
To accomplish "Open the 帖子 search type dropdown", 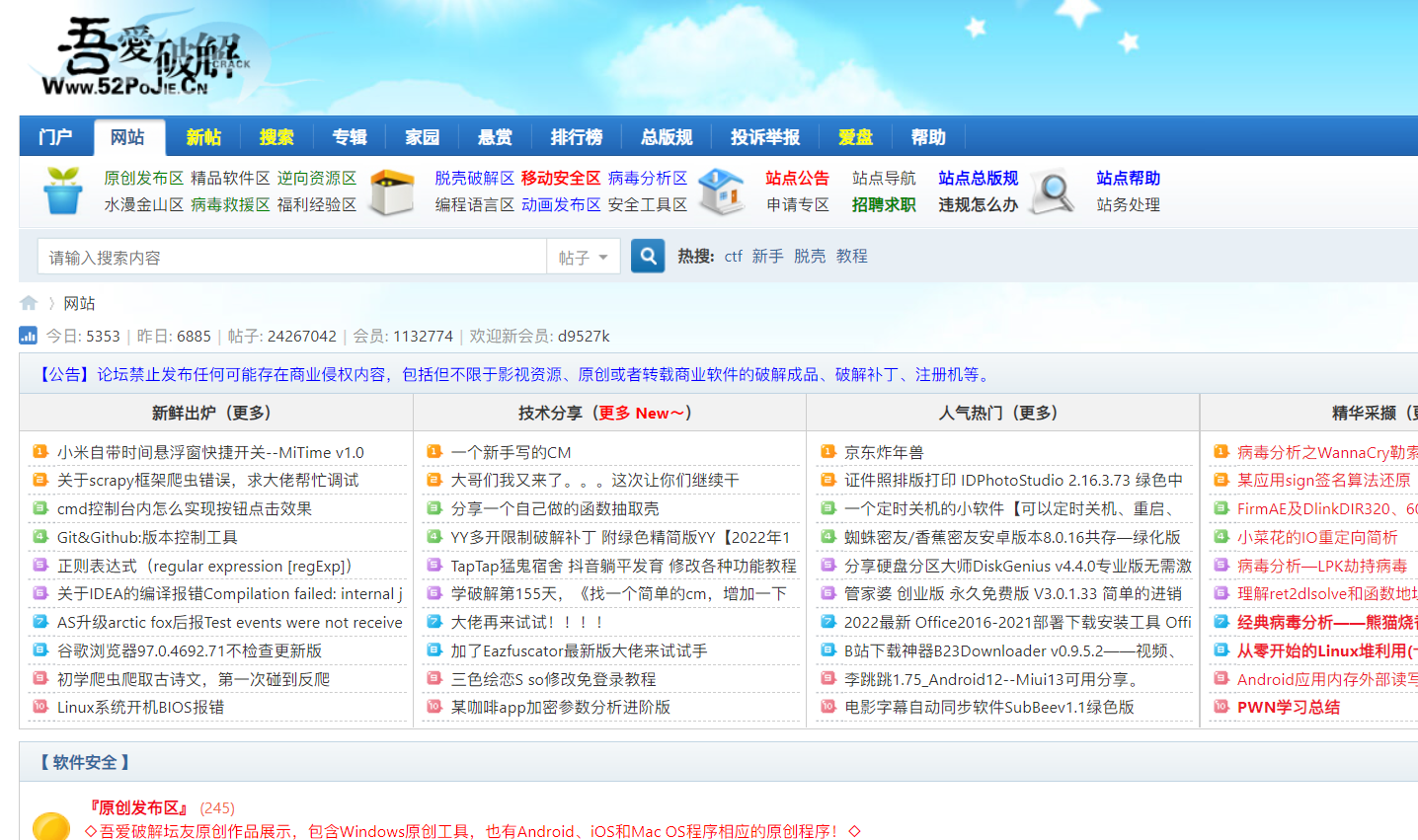I will tap(584, 257).
